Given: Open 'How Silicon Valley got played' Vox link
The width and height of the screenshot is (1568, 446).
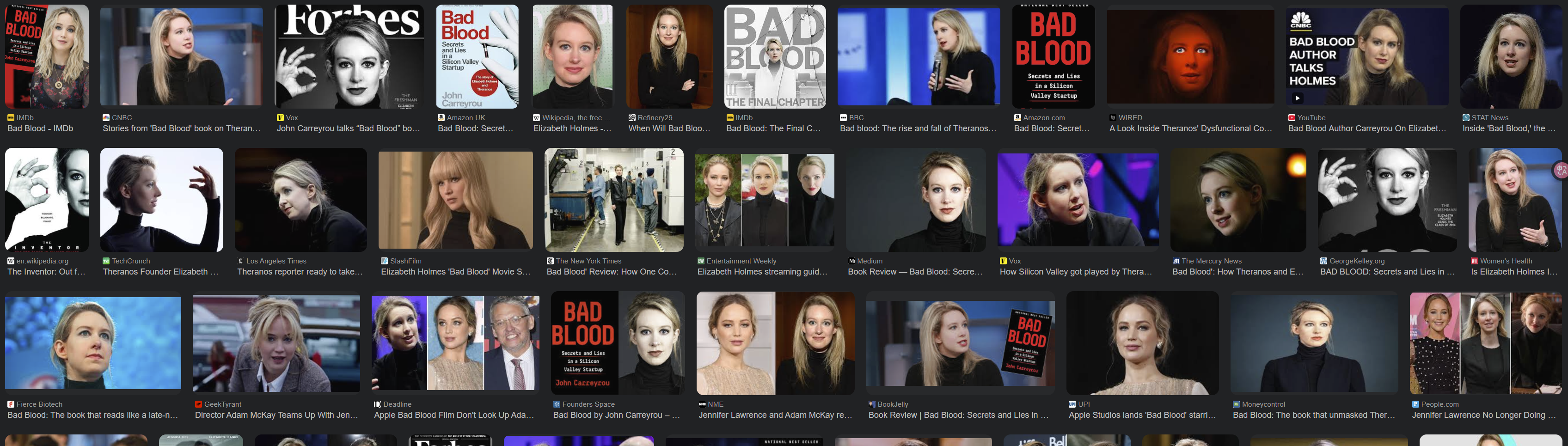Looking at the screenshot, I should click(x=1076, y=272).
